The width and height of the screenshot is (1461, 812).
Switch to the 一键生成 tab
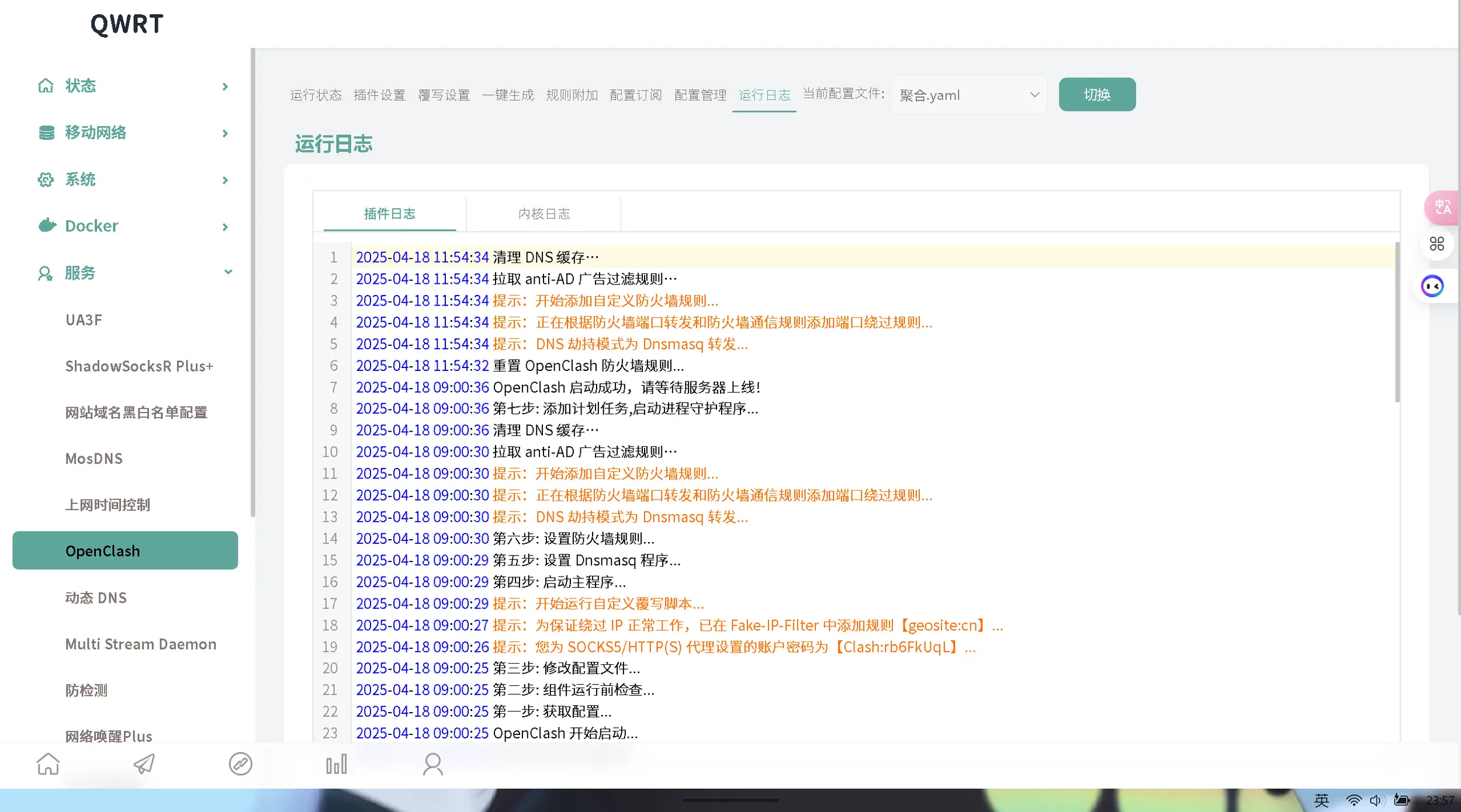pyautogui.click(x=508, y=95)
